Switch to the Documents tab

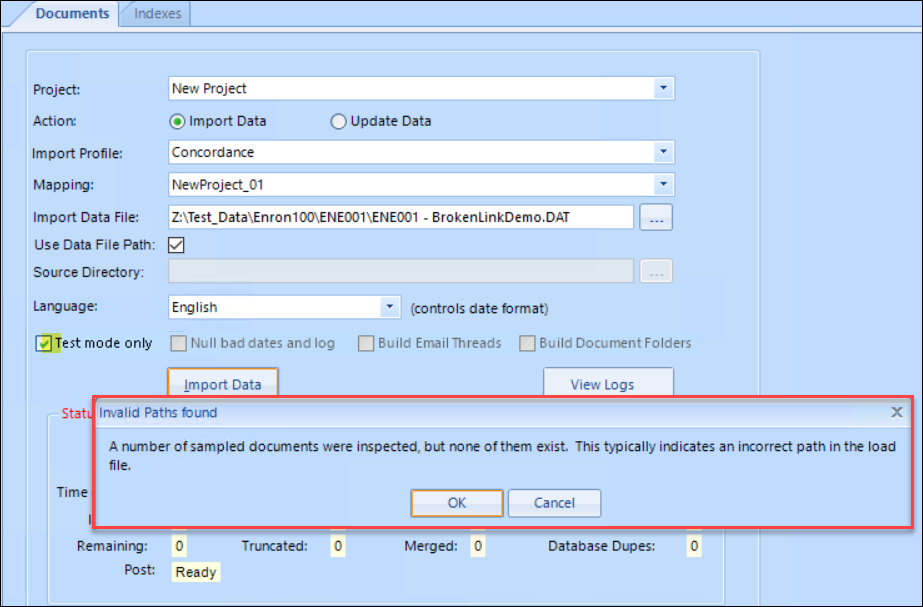click(70, 13)
